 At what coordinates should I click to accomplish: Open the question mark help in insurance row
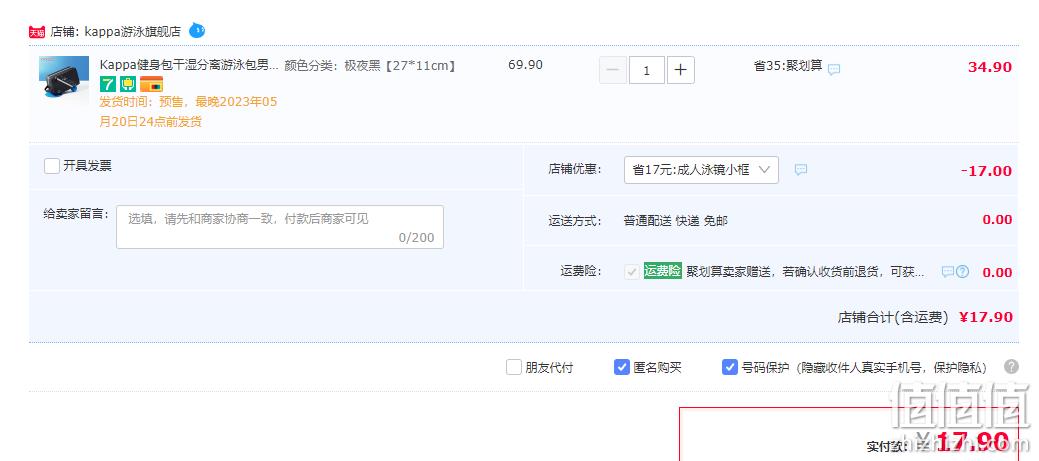963,272
